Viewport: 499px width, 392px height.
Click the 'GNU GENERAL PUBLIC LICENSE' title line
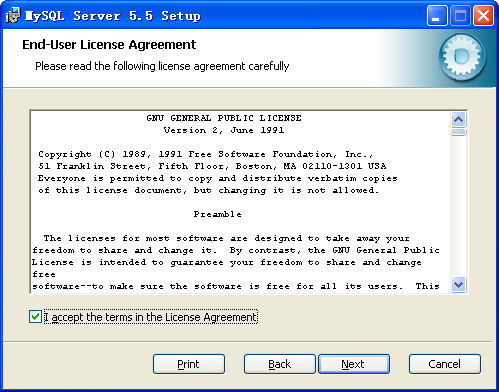[224, 118]
